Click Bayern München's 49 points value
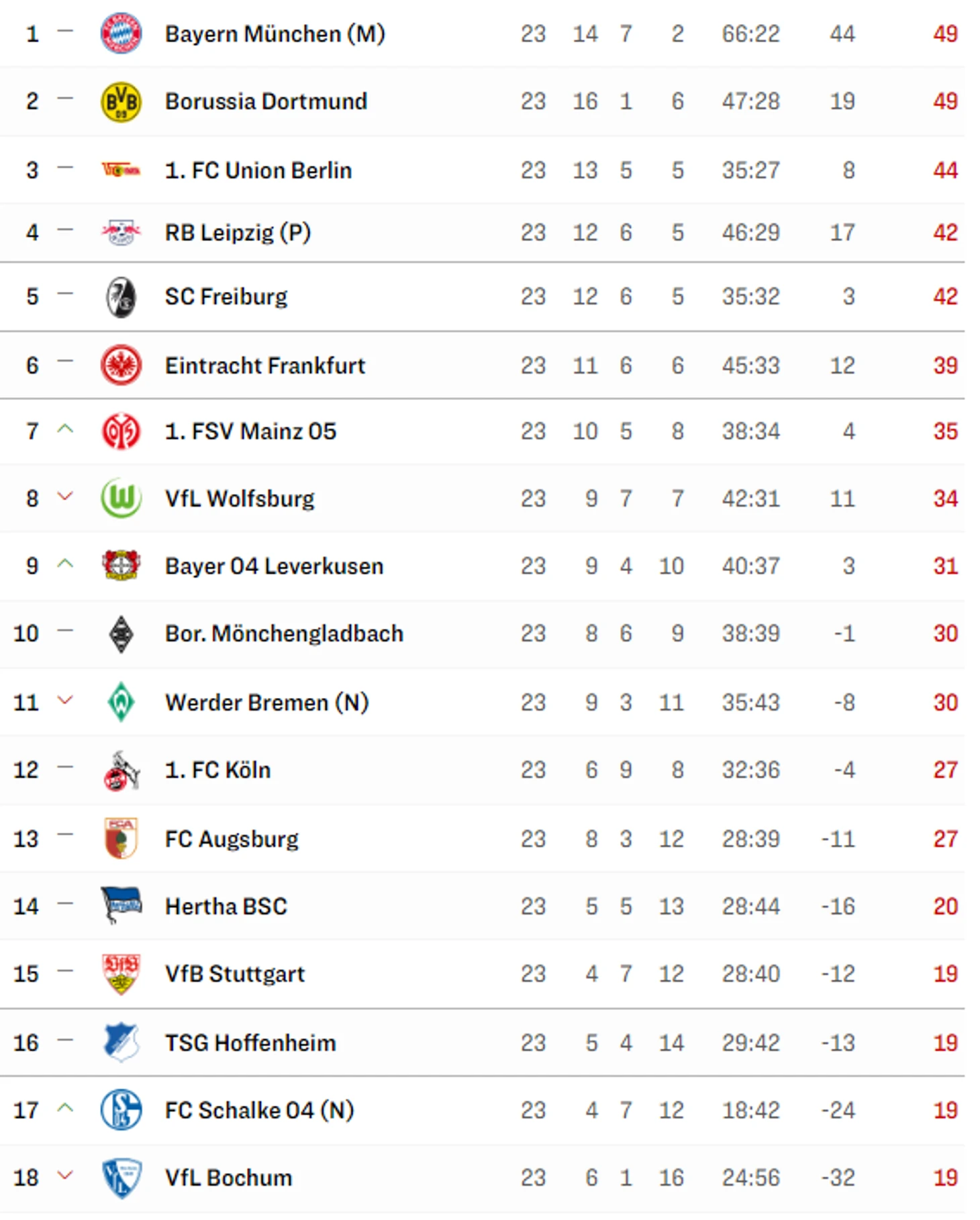 point(945,34)
